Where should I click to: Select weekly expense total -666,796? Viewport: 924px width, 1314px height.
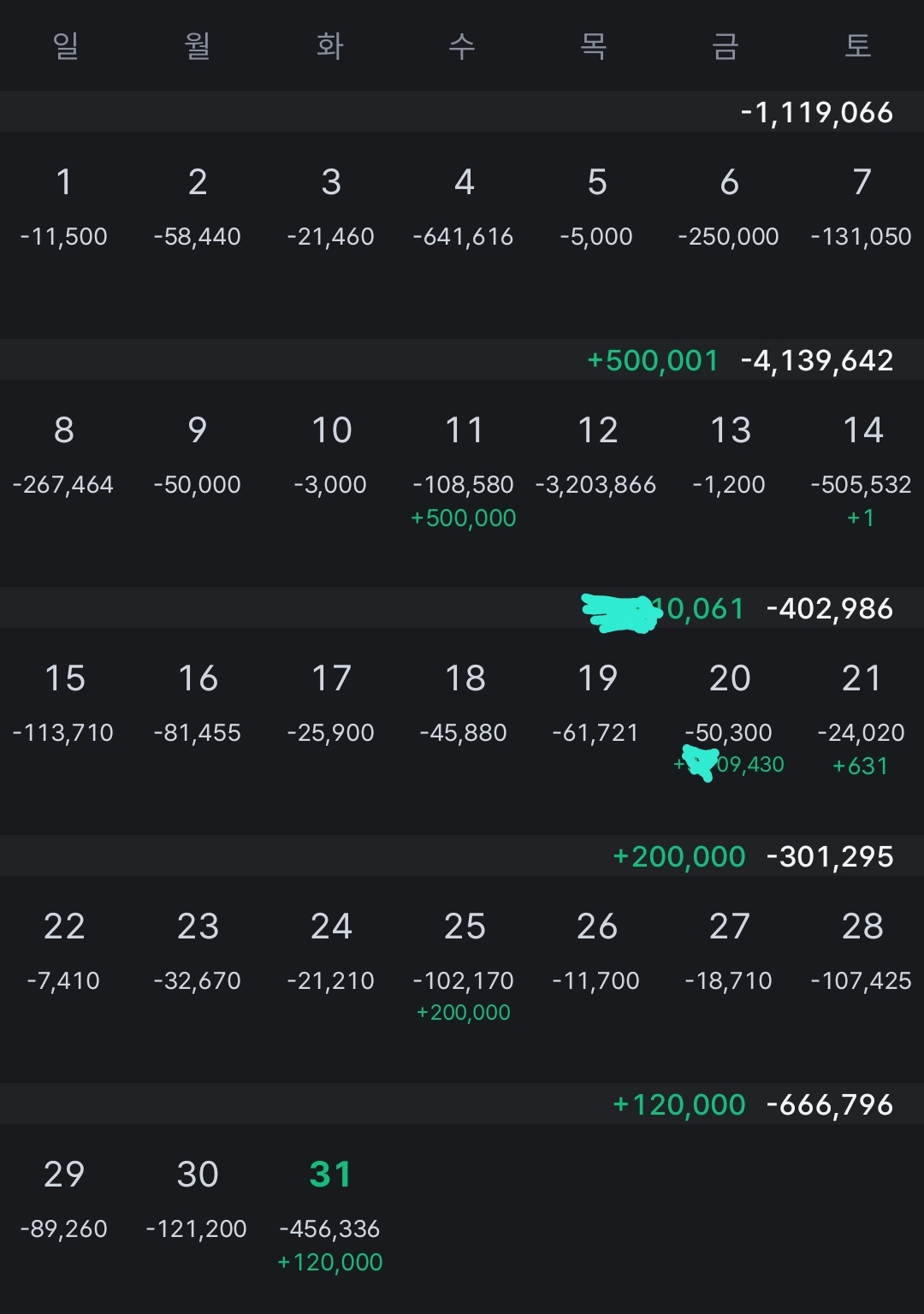(830, 1104)
